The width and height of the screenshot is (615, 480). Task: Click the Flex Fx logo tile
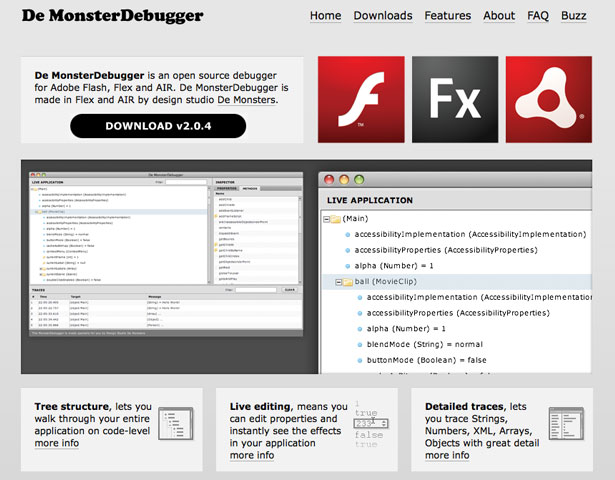pyautogui.click(x=455, y=100)
